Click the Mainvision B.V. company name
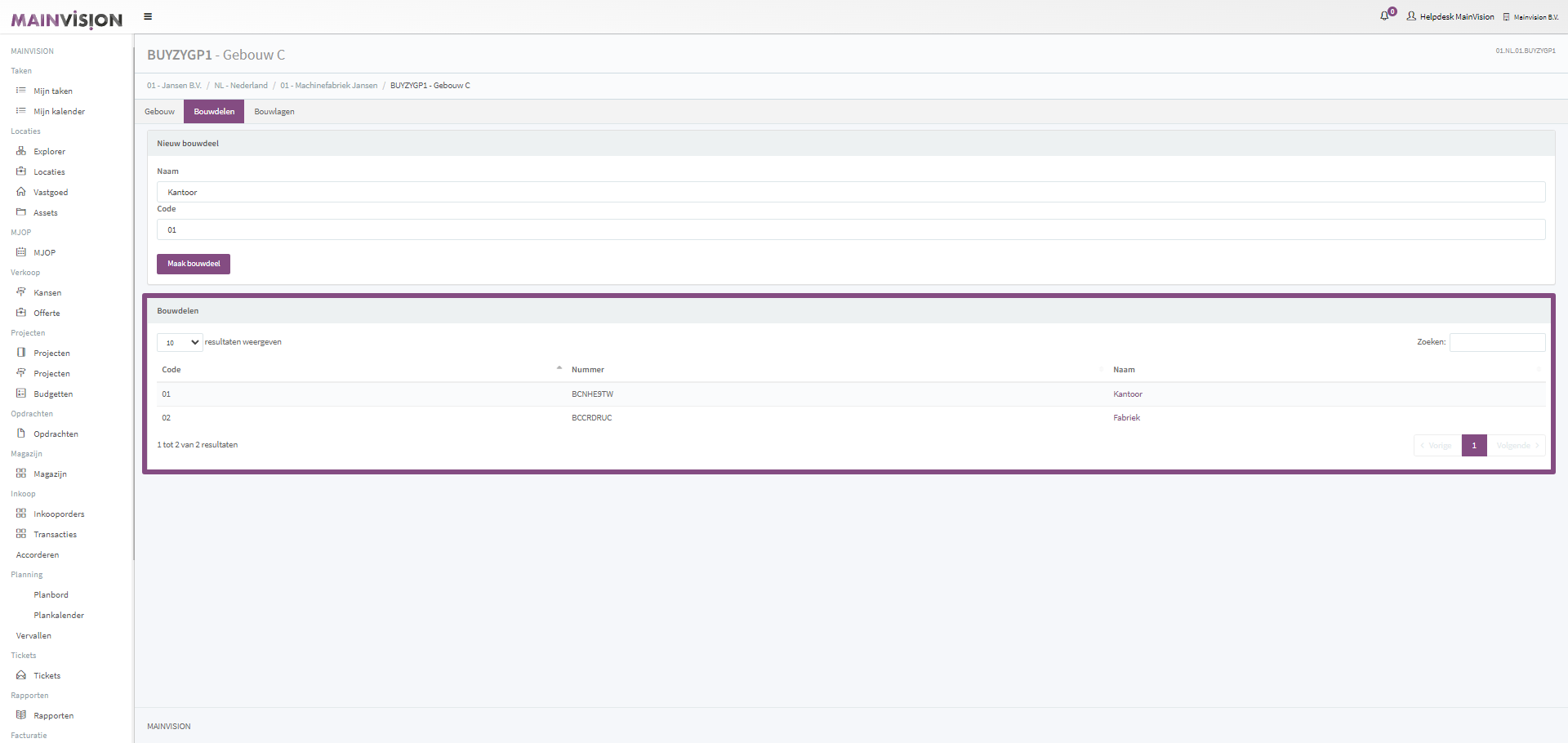The height and width of the screenshot is (743, 1568). click(1536, 17)
